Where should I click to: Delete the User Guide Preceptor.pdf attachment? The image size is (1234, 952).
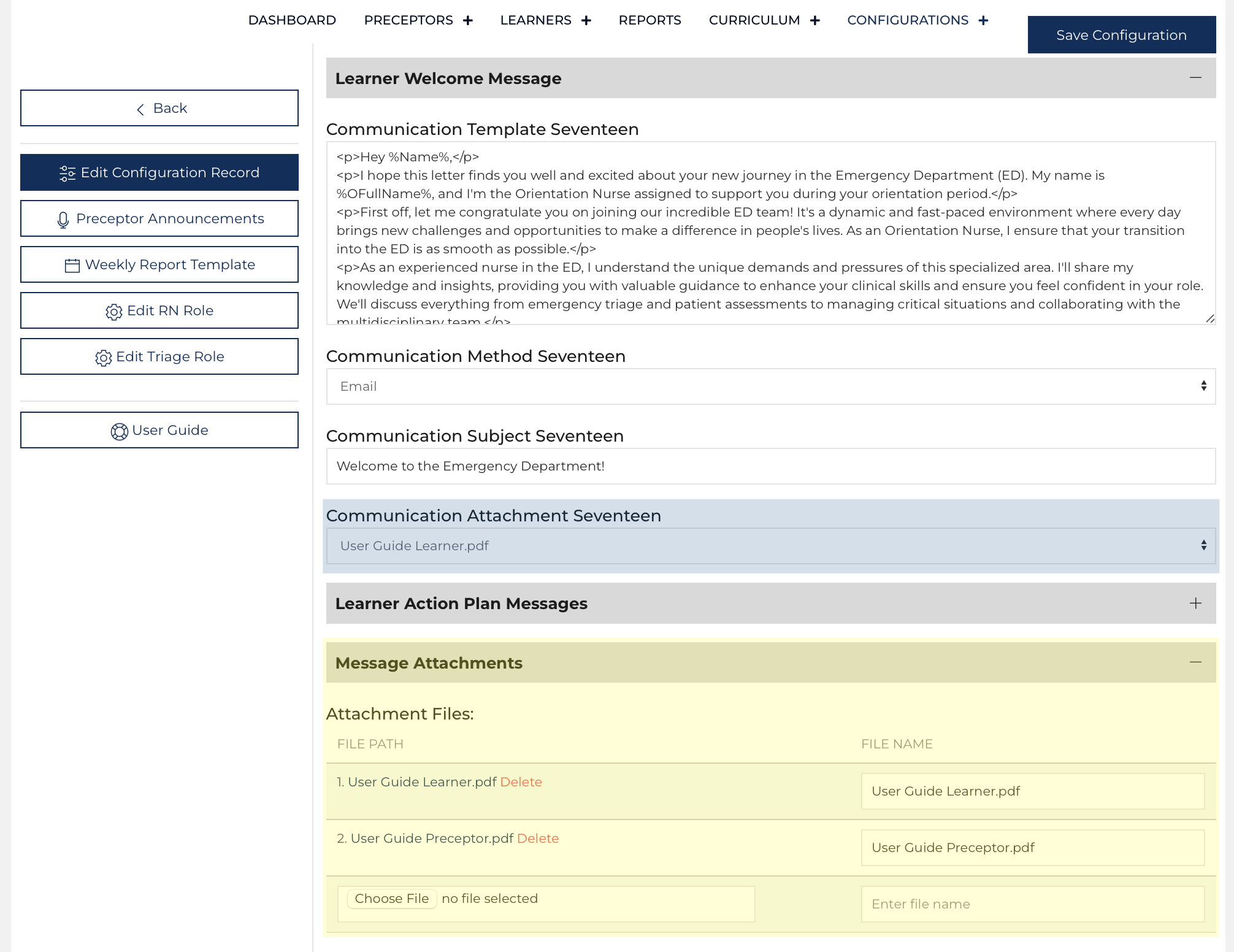pos(538,839)
